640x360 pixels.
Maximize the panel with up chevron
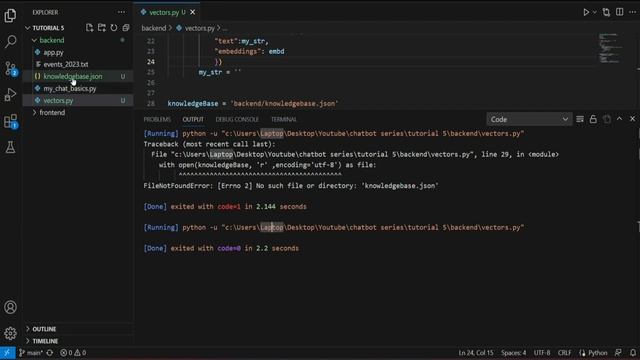tap(619, 119)
